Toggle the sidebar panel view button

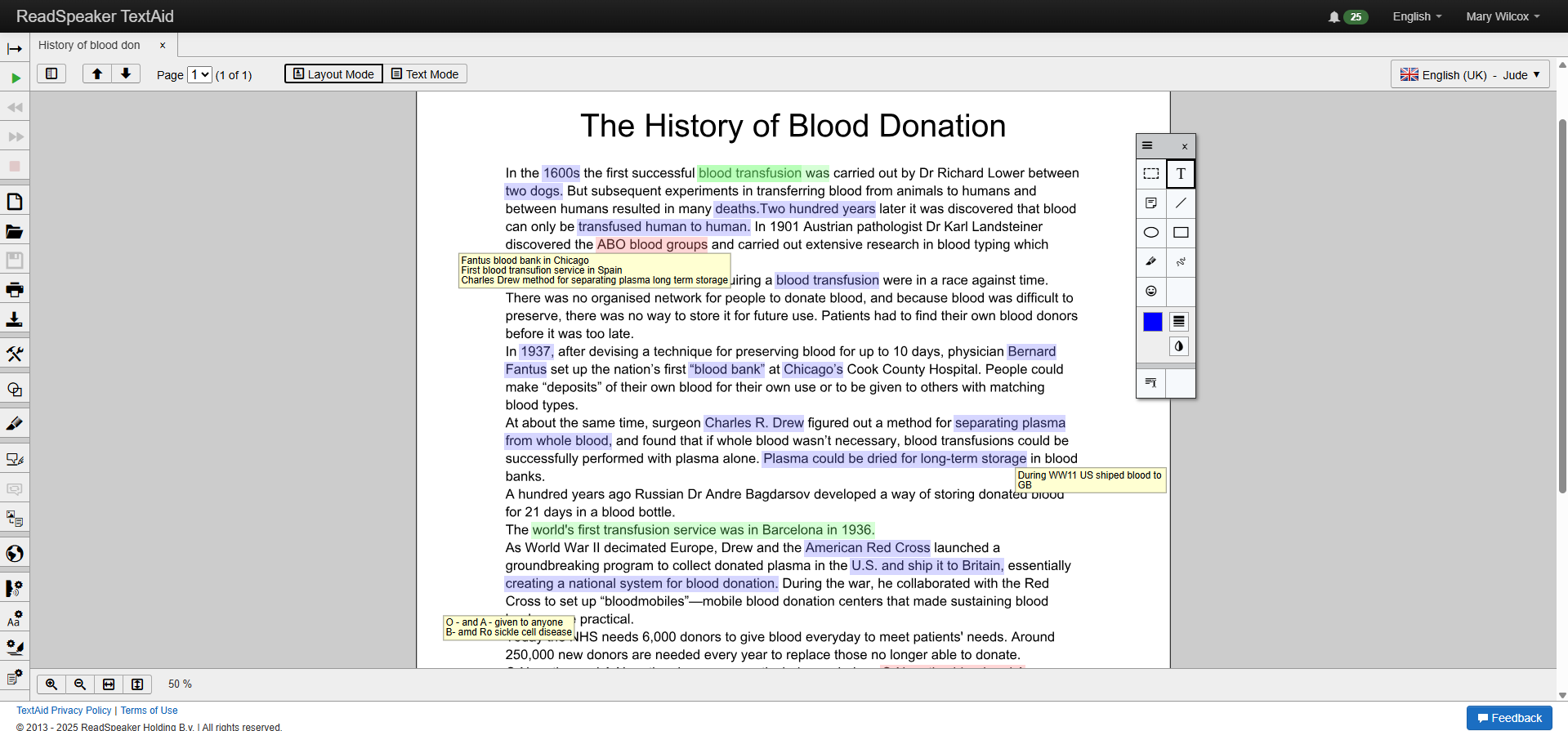click(51, 74)
